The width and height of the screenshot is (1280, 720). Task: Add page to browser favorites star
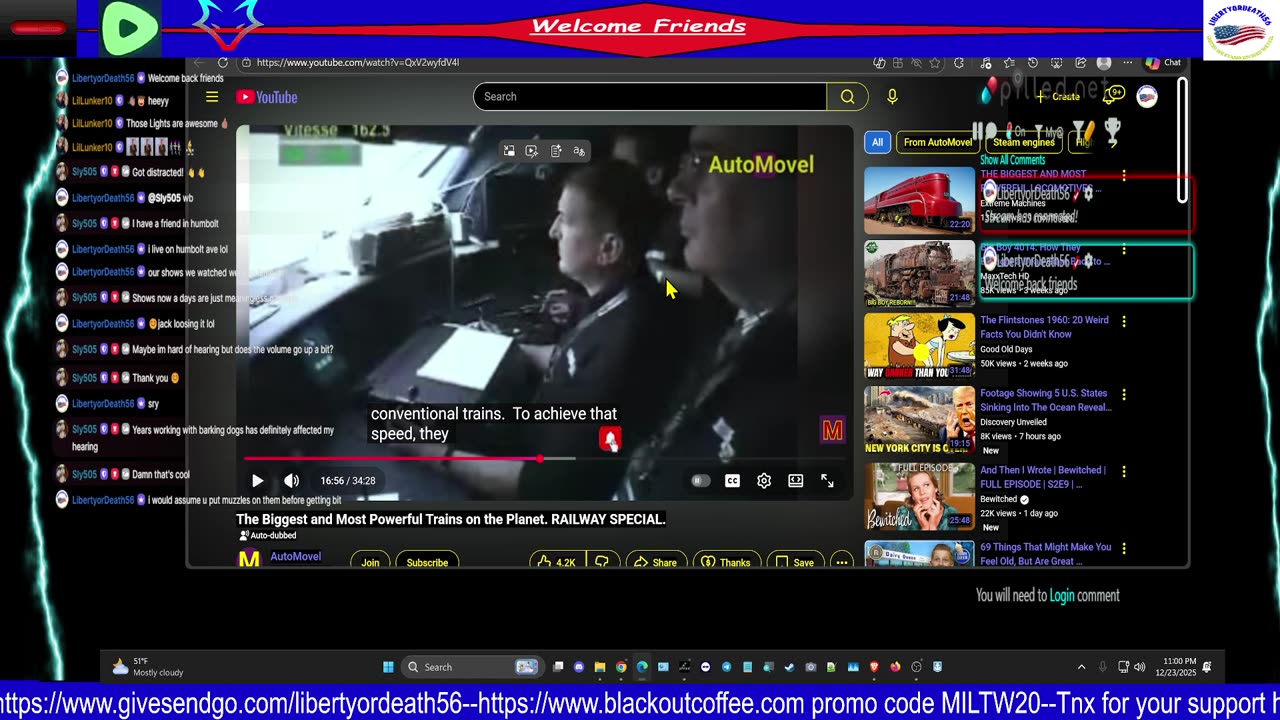pyautogui.click(x=934, y=62)
